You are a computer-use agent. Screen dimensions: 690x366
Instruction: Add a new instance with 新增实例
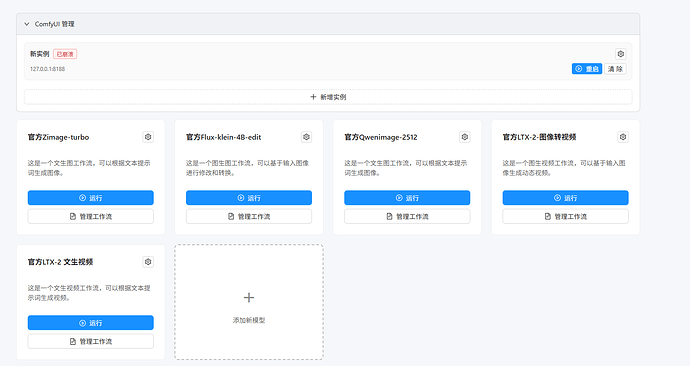click(328, 97)
